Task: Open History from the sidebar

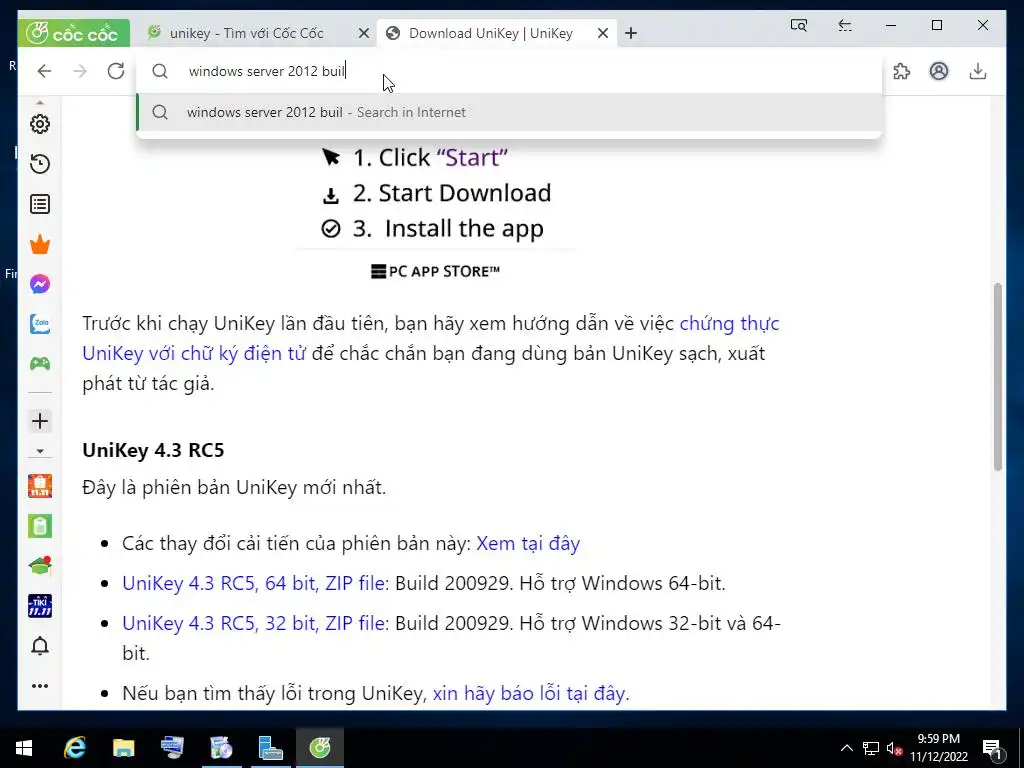Action: [x=40, y=164]
